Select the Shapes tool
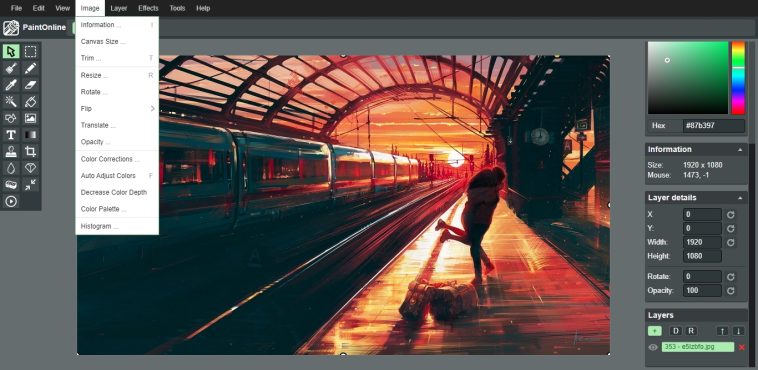This screenshot has width=758, height=370. pyautogui.click(x=11, y=118)
